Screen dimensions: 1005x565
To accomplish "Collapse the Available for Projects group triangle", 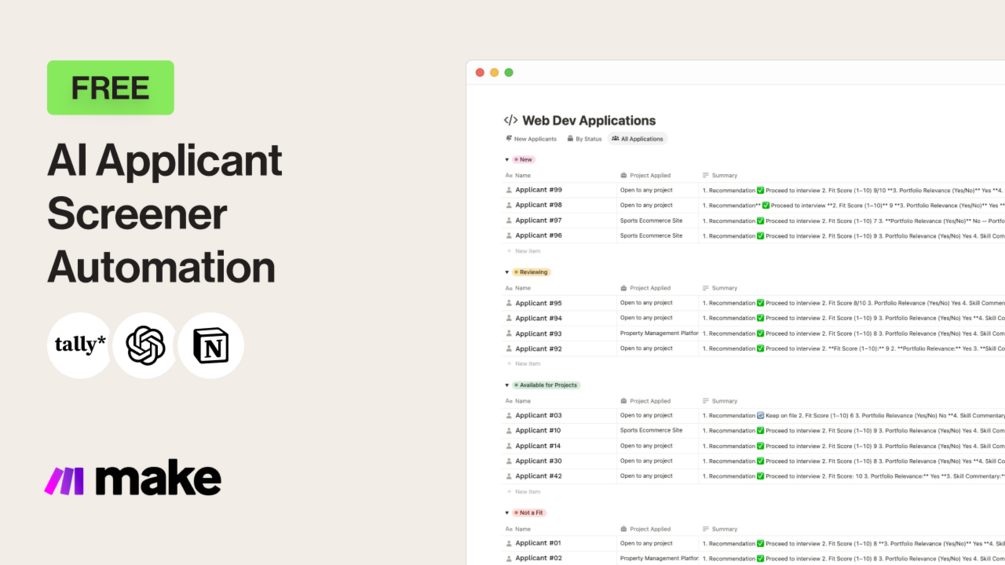I will coord(507,385).
